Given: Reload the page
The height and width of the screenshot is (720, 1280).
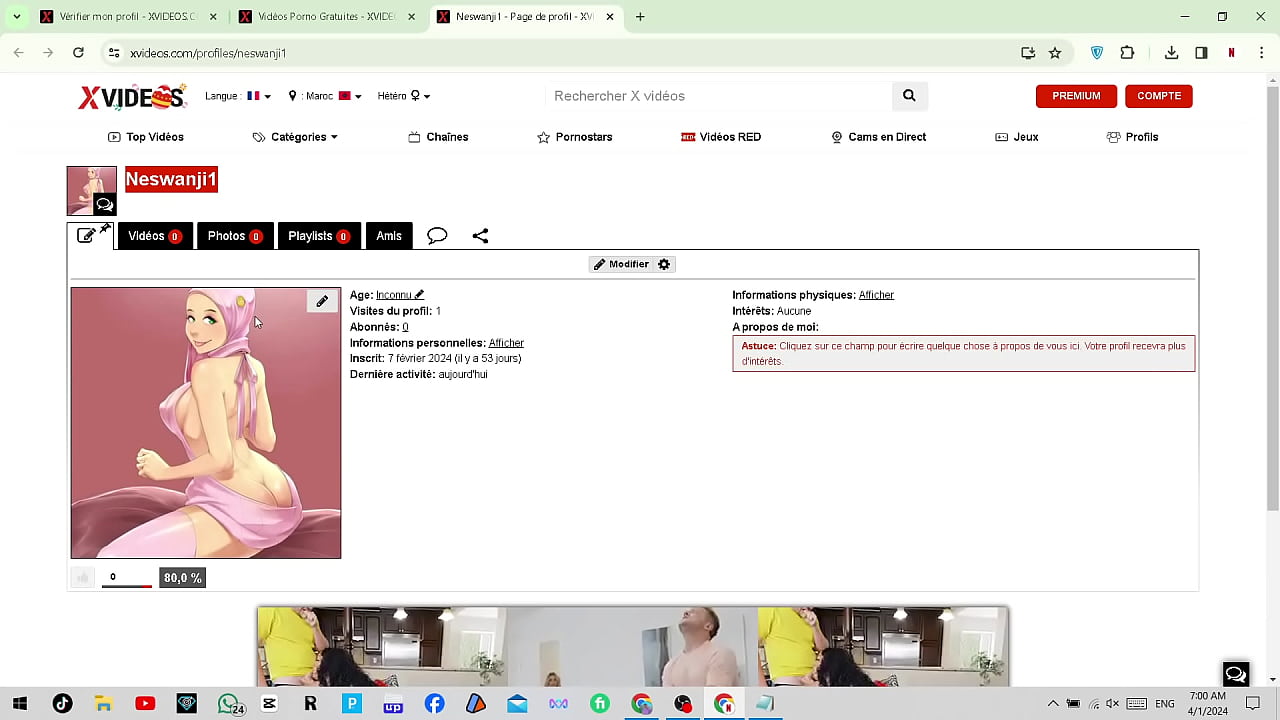Looking at the screenshot, I should 78,53.
